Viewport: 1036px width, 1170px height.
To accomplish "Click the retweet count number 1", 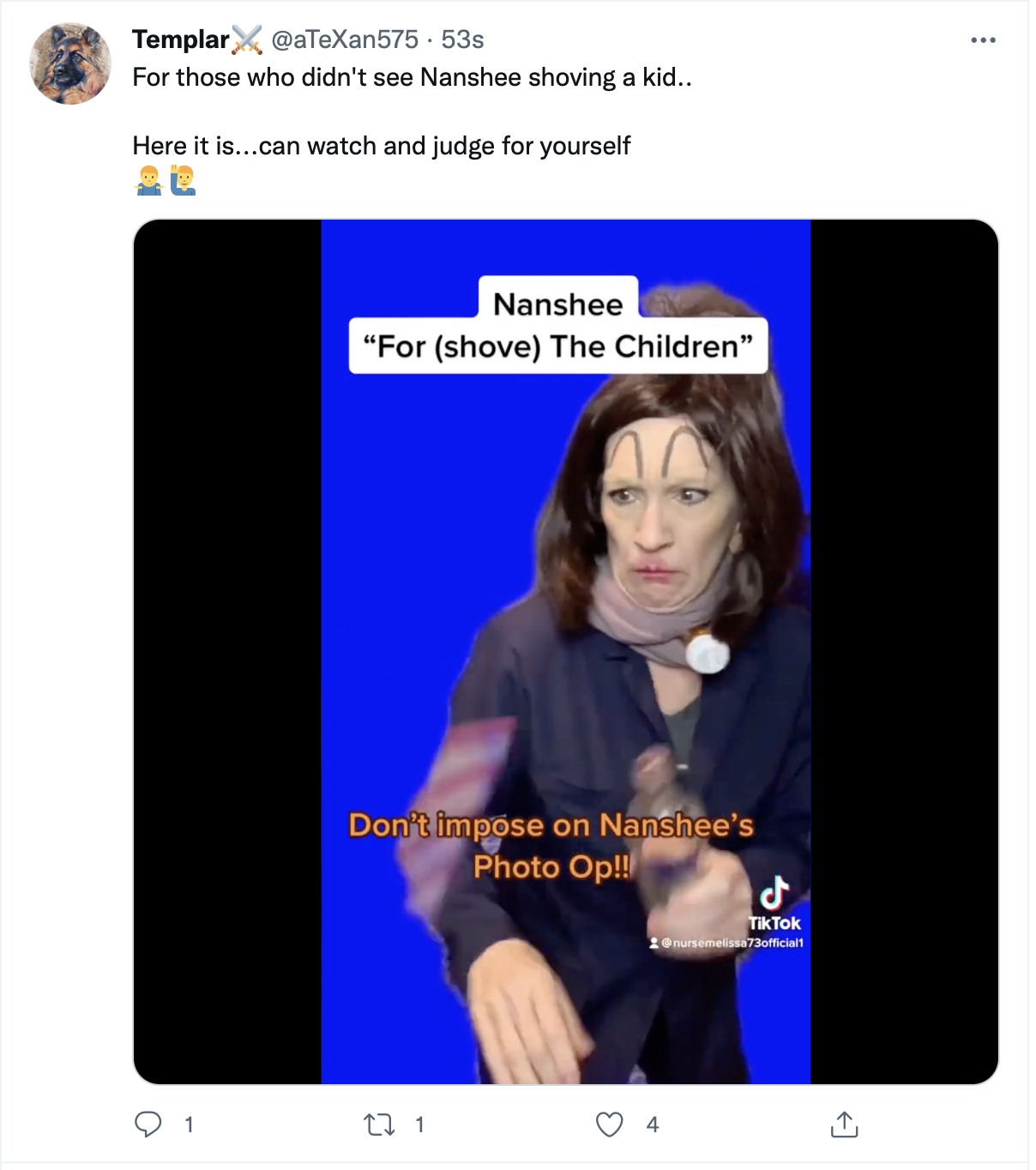I will (419, 1125).
